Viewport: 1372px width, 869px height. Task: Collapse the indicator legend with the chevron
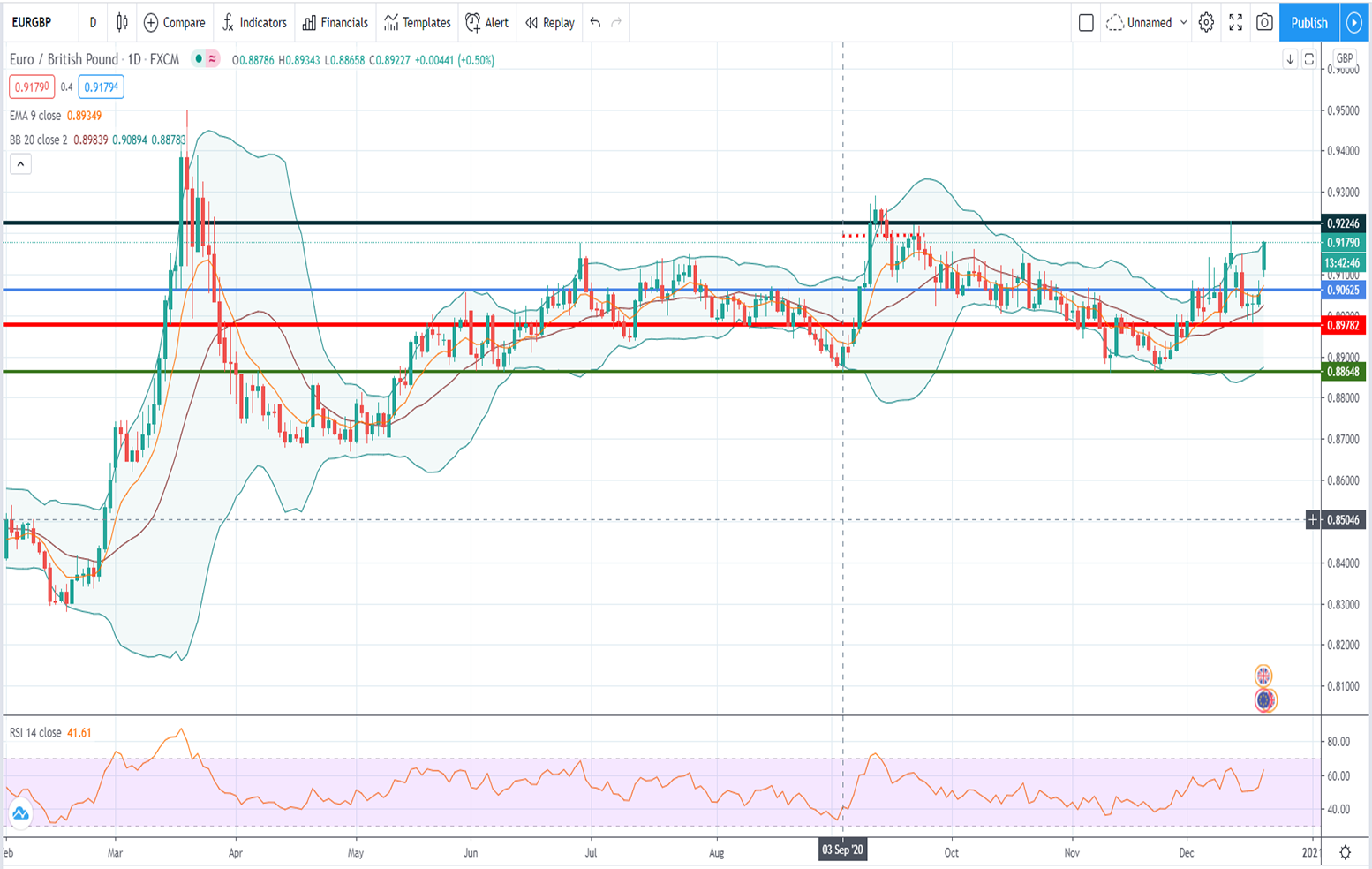coord(20,163)
